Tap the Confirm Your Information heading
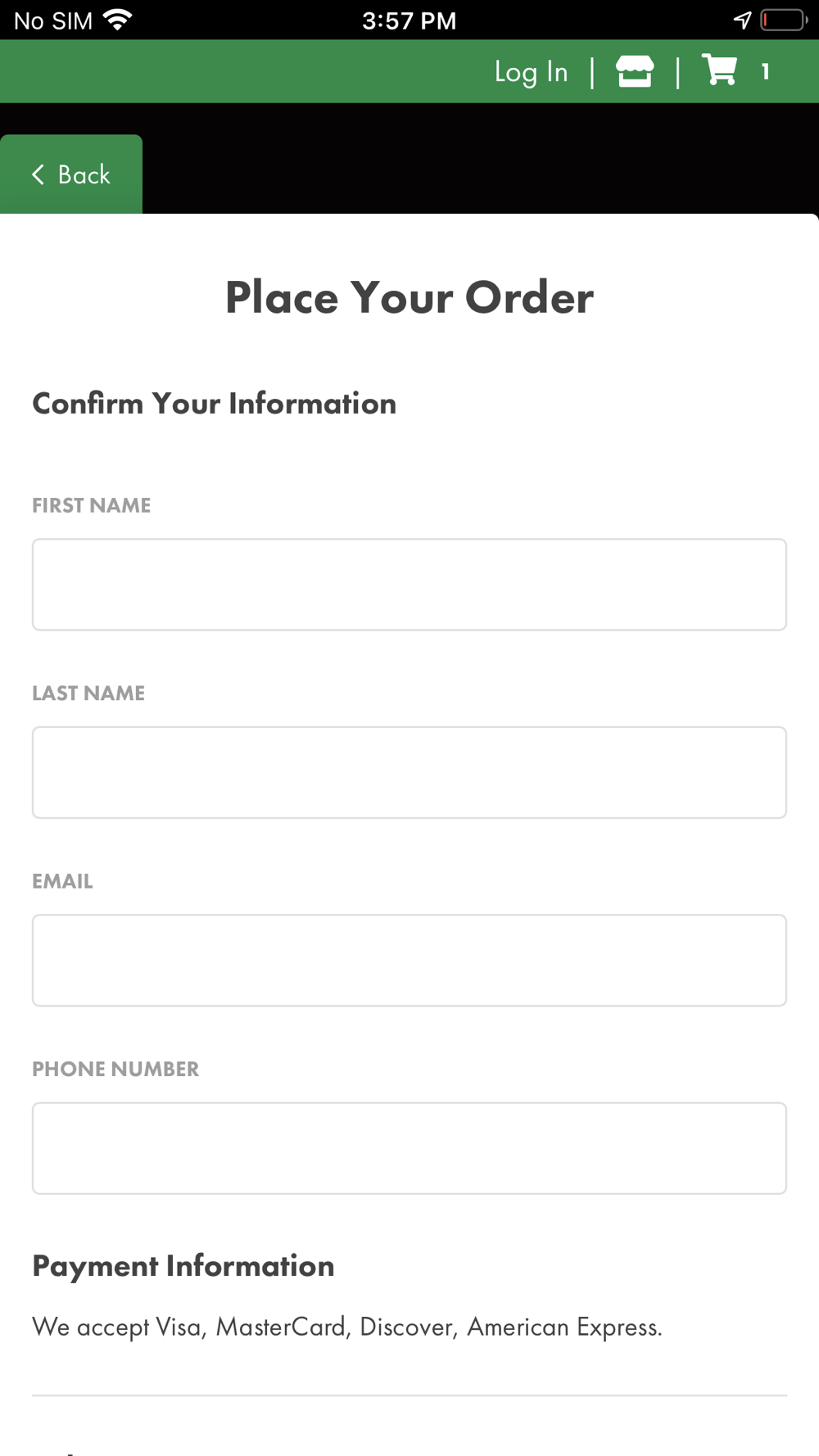819x1456 pixels. (215, 404)
